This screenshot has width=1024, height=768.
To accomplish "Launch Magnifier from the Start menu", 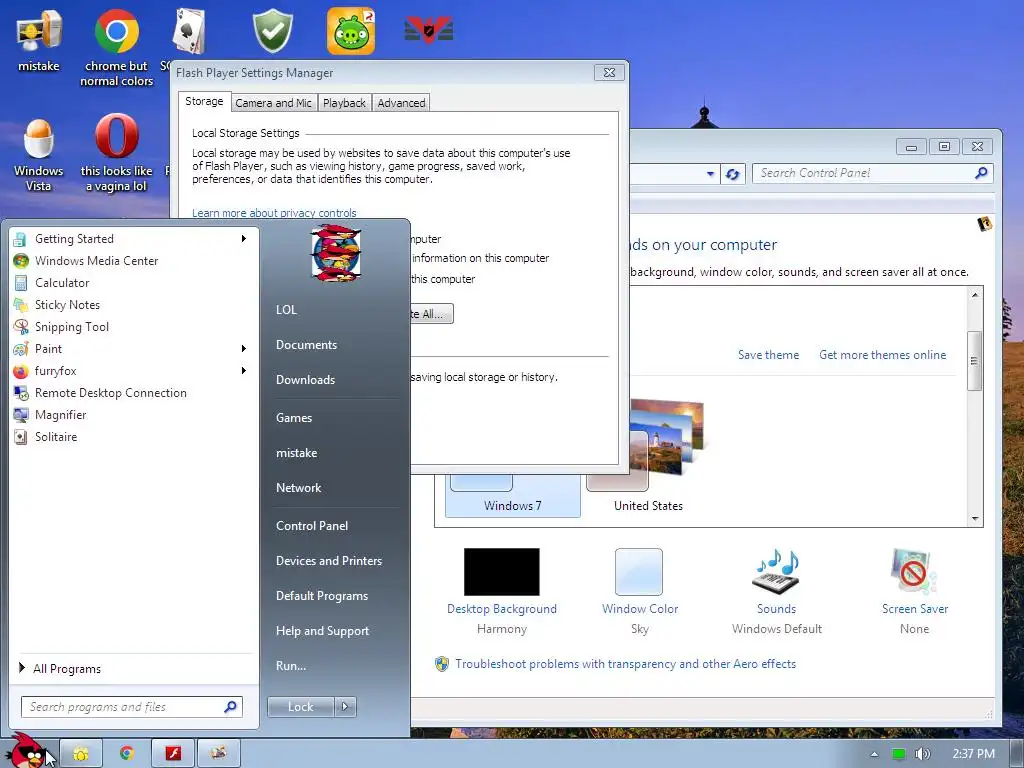I will click(131, 415).
